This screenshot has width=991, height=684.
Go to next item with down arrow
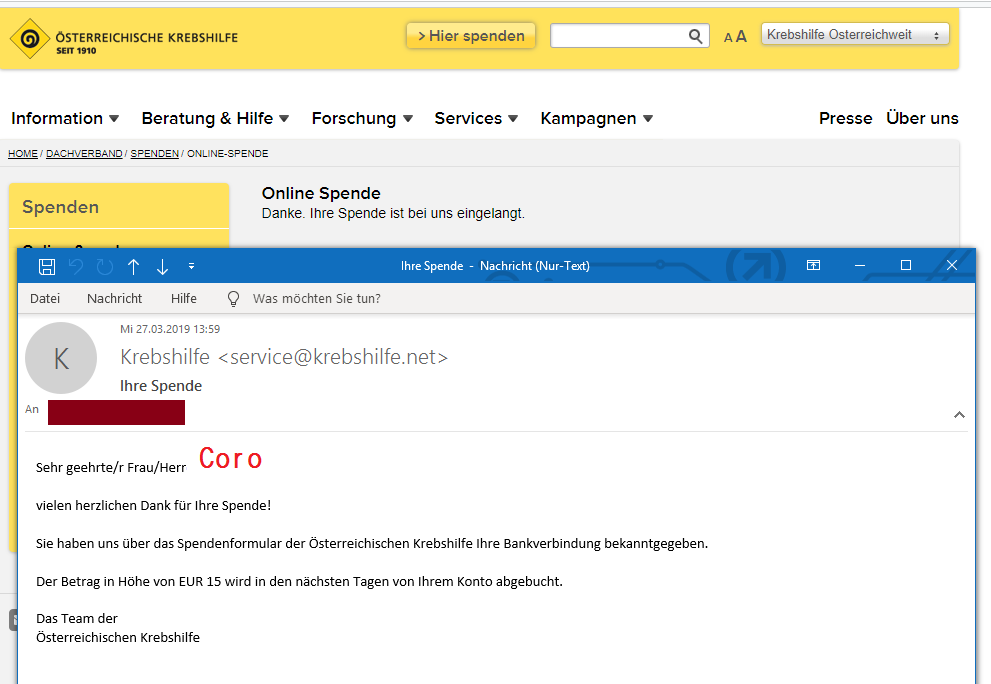point(162,267)
